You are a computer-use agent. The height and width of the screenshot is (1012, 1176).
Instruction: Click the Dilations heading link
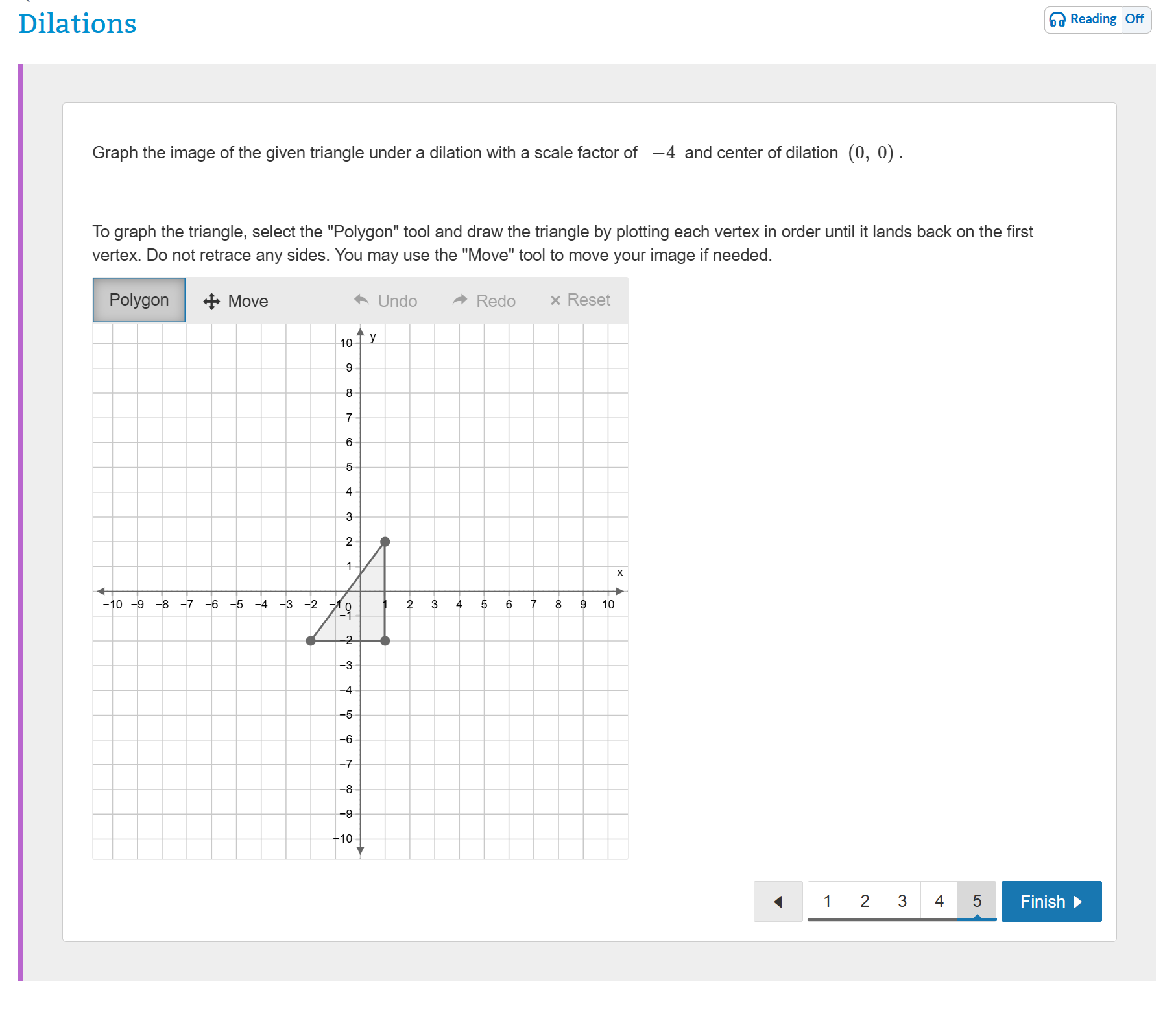point(77,23)
